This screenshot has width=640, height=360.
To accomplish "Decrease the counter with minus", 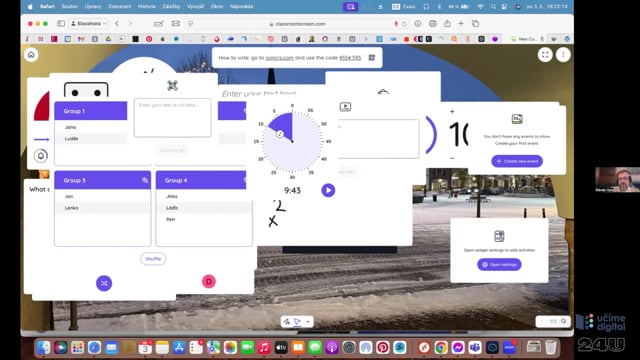I will pyautogui.click(x=452, y=158).
